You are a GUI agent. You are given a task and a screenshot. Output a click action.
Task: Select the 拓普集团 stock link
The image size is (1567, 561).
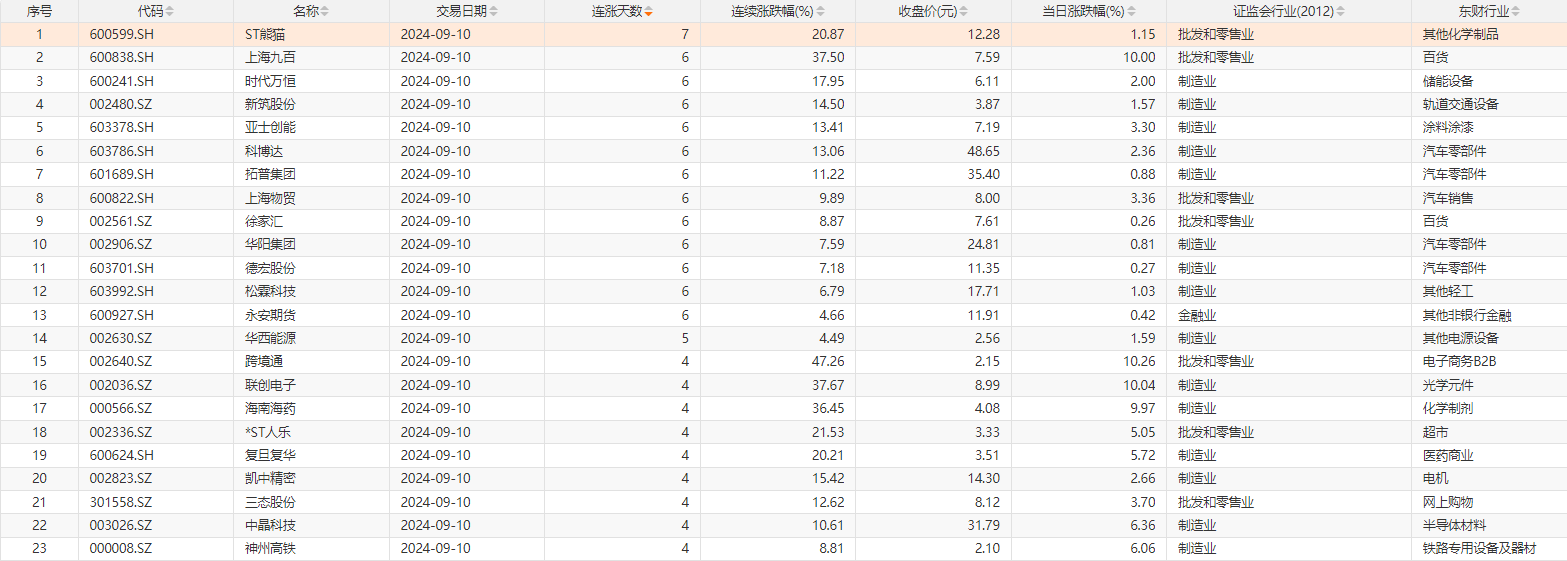[x=270, y=174]
